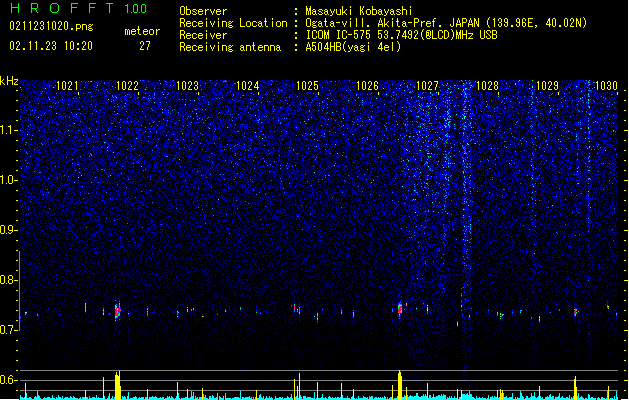Click the 'Receiving Location' label

233,23
